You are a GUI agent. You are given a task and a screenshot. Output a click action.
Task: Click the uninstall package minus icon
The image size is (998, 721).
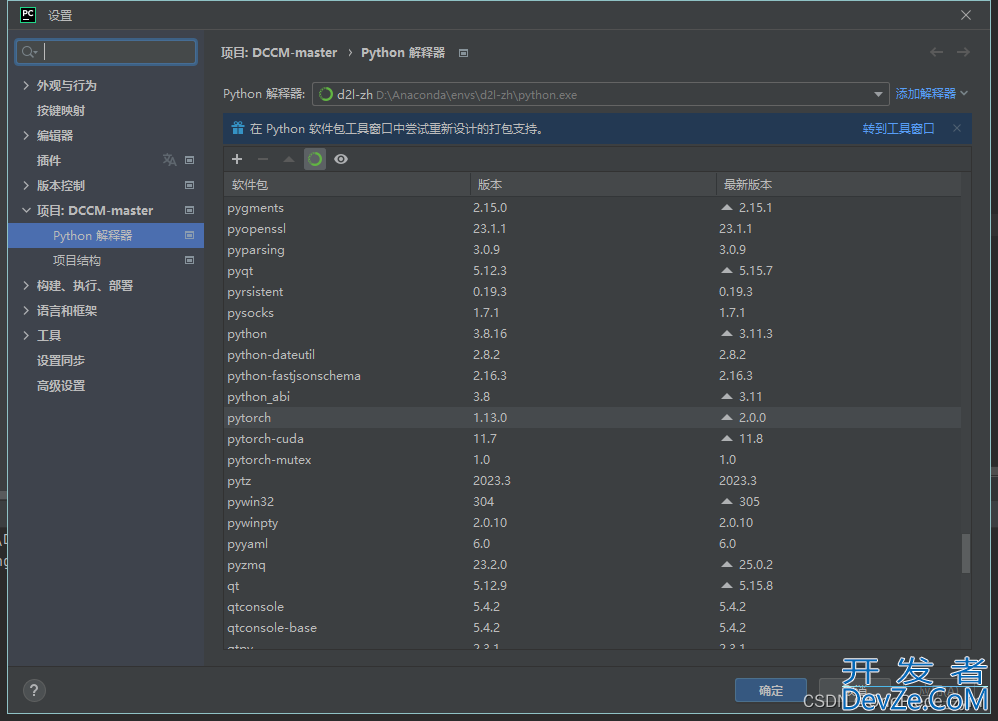point(263,159)
